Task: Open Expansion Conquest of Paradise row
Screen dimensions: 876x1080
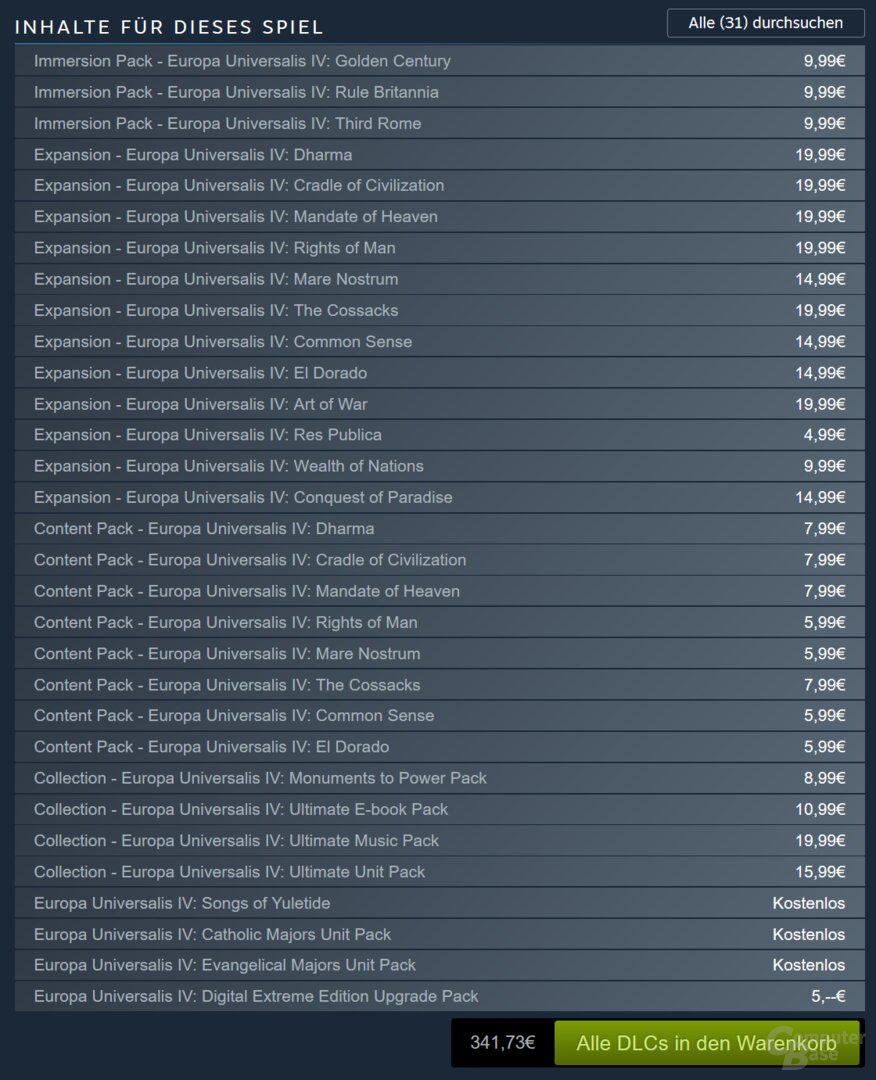Action: pos(439,497)
